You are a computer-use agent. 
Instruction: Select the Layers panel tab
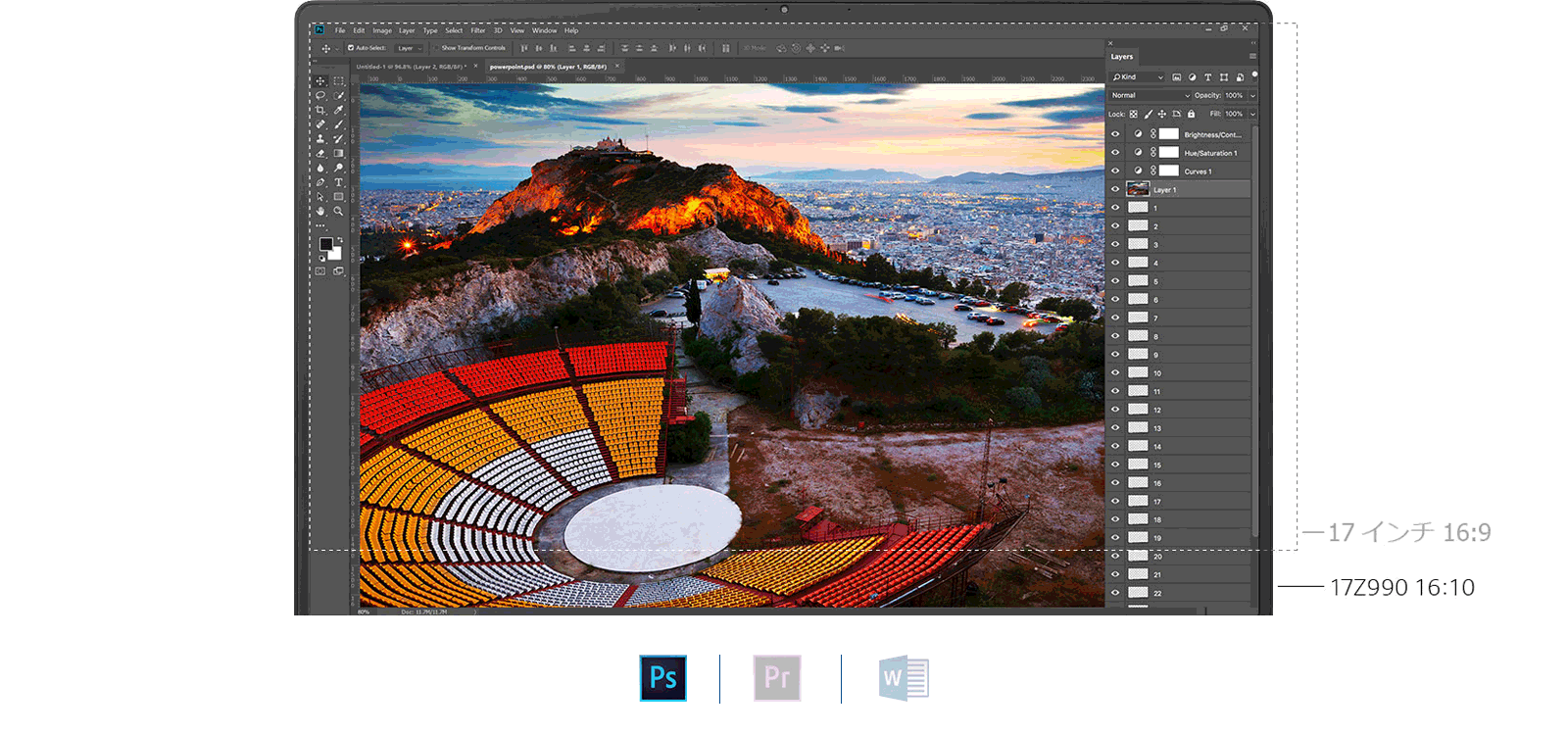1122,57
